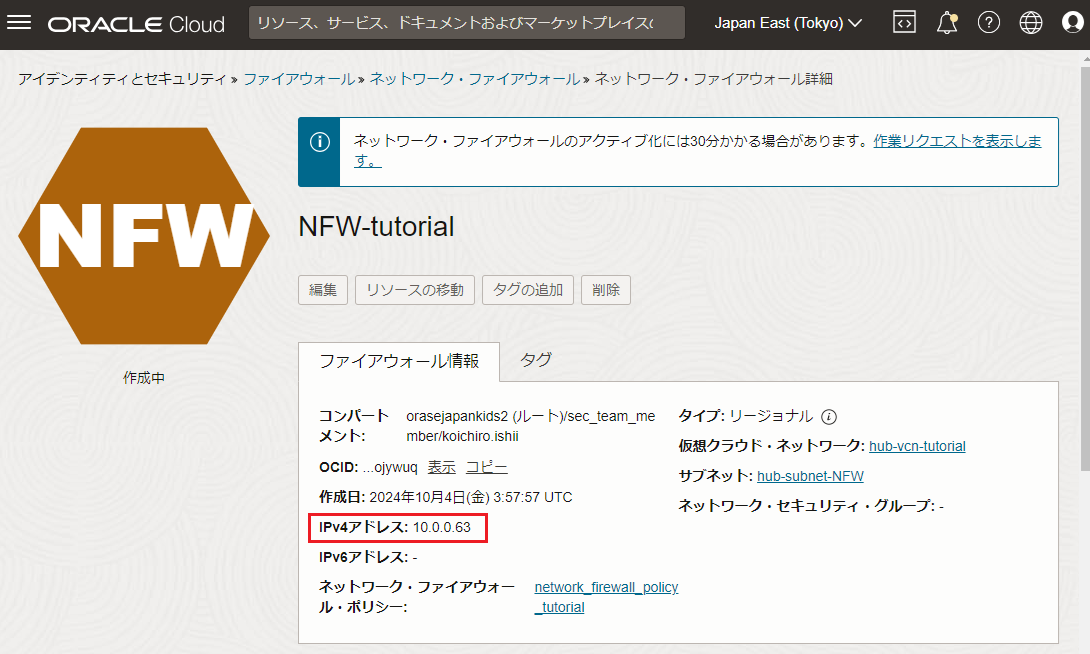Open the Japan East (Tokyo) region selector
This screenshot has width=1090, height=654.
click(x=788, y=22)
